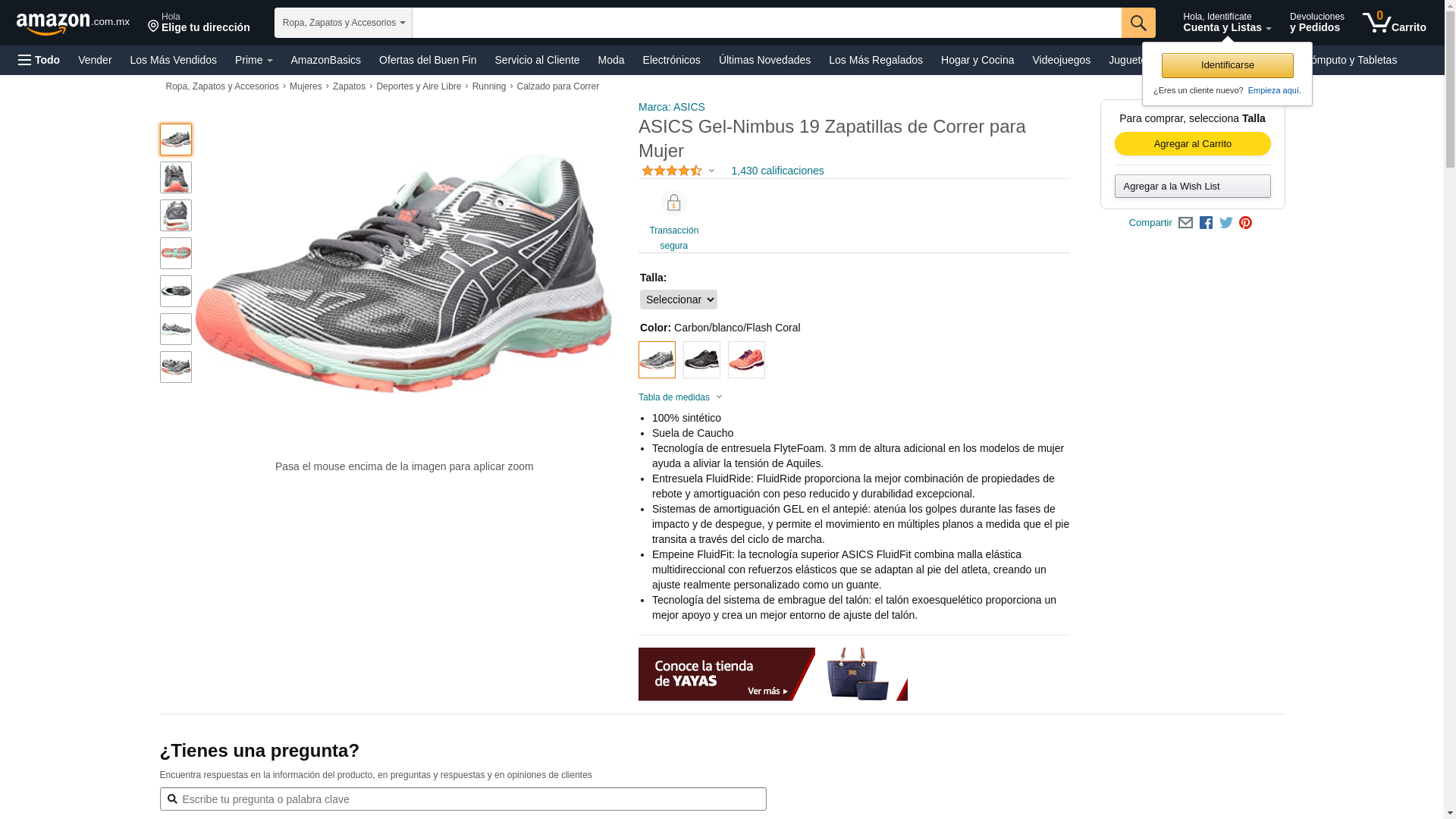Expand Tabla de medidas size chart

pos(680,397)
